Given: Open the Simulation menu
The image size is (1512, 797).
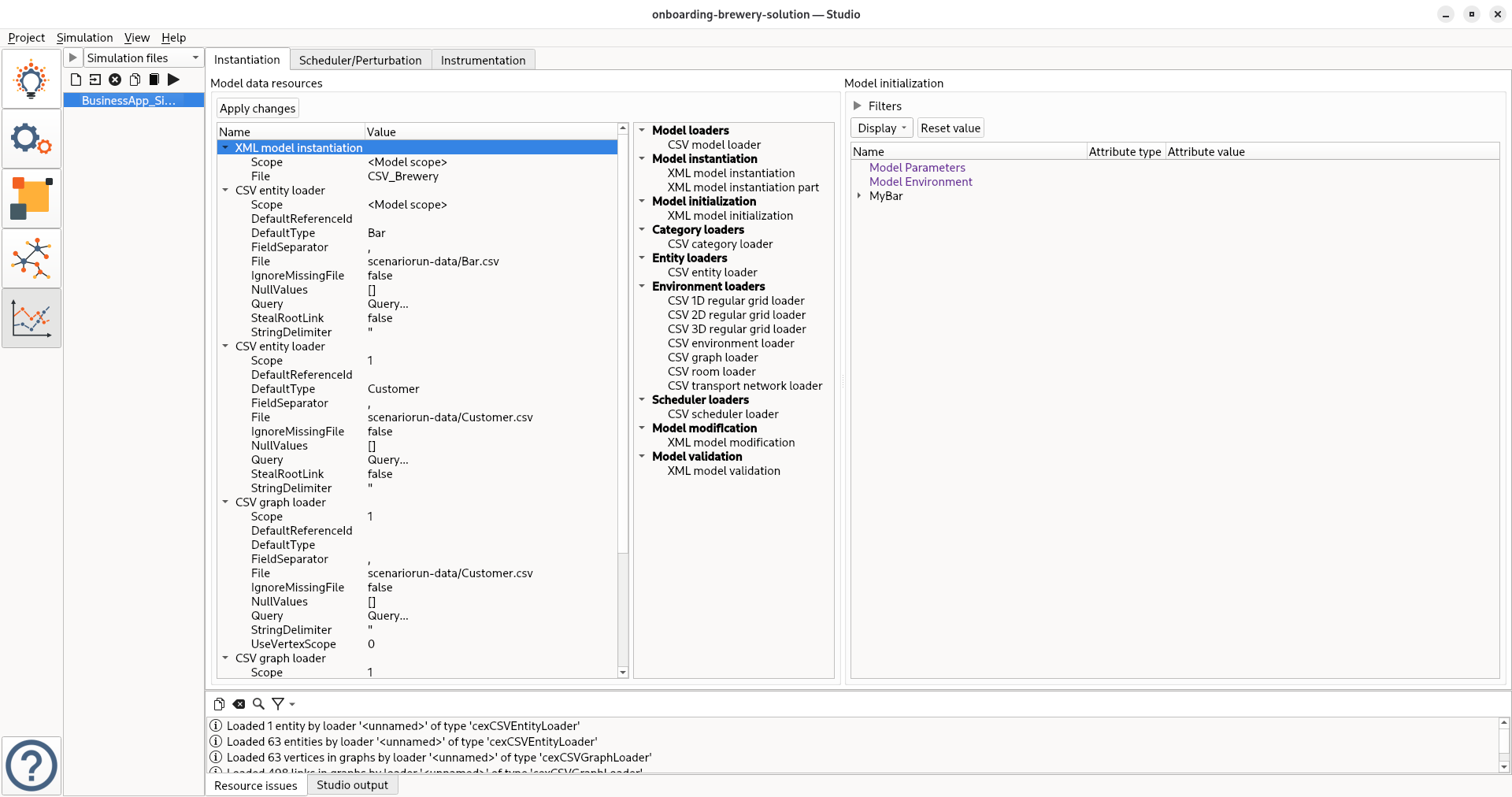Looking at the screenshot, I should pyautogui.click(x=84, y=38).
